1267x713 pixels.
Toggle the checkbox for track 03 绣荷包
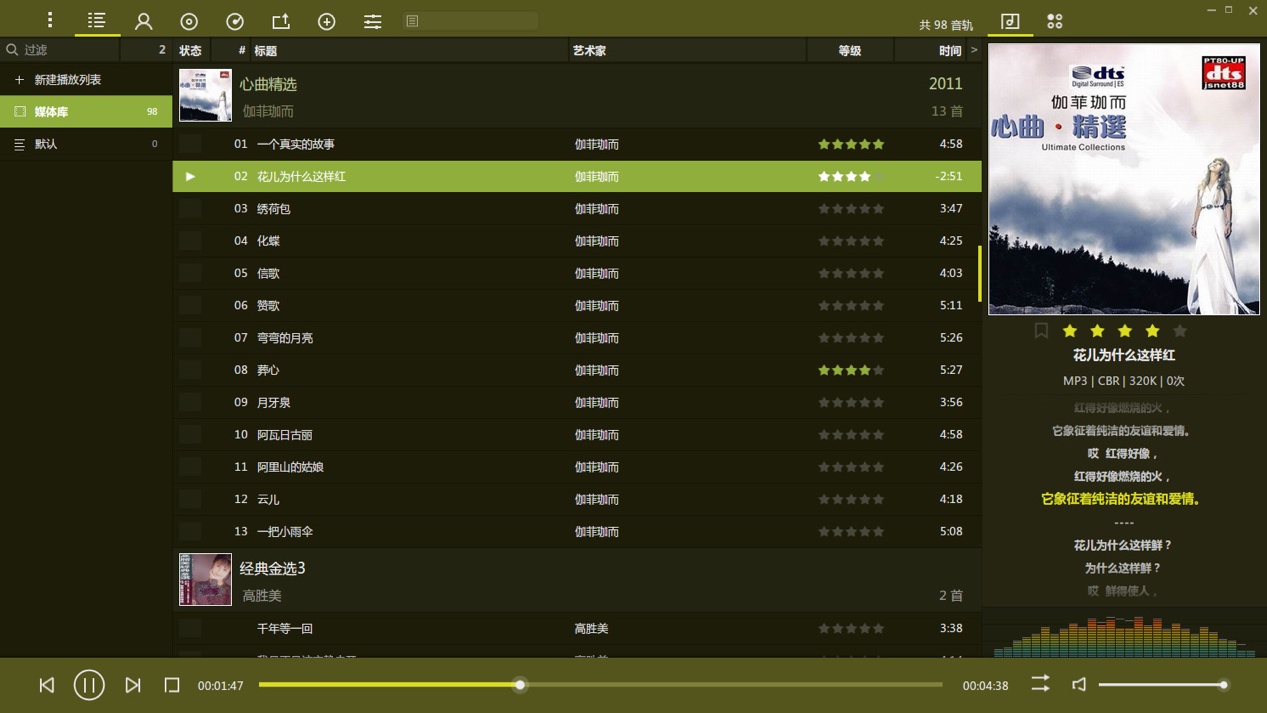click(x=190, y=208)
